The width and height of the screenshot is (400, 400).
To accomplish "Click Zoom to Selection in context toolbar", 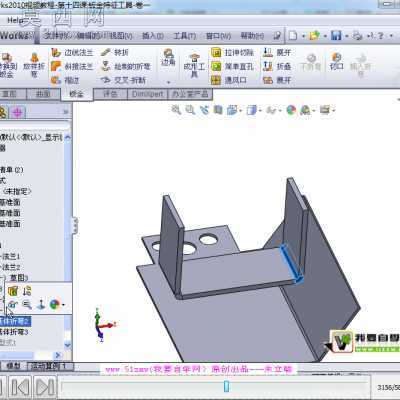I will (x=27, y=304).
